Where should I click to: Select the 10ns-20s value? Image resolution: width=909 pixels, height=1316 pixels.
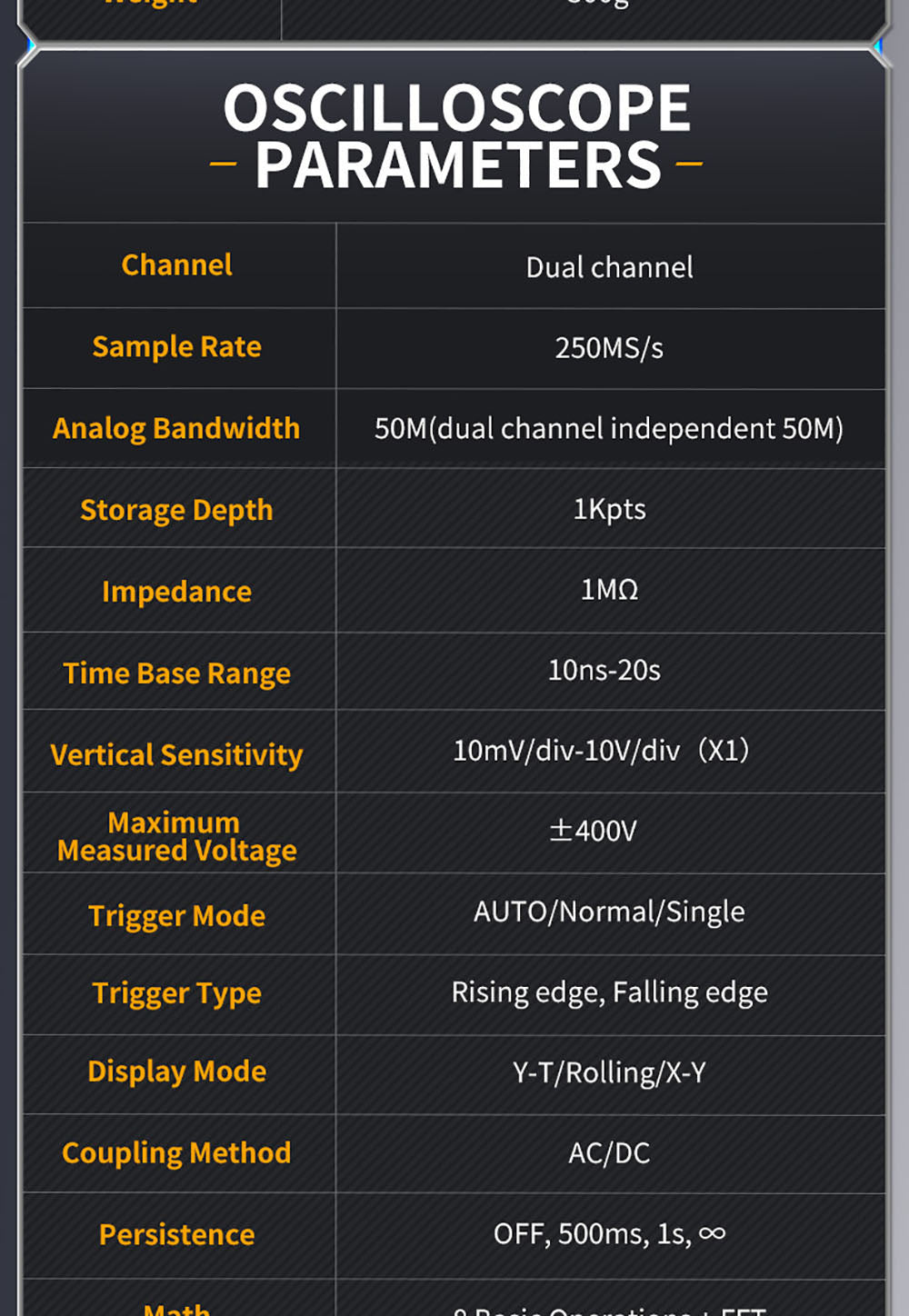click(x=604, y=671)
